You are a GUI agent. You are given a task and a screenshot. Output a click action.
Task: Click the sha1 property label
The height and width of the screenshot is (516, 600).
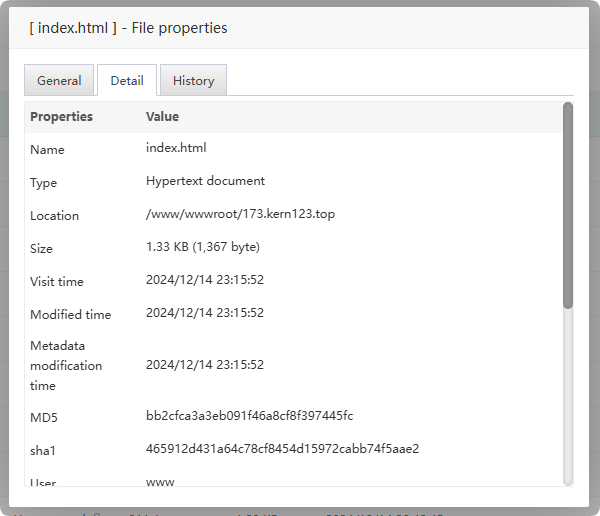pos(43,450)
